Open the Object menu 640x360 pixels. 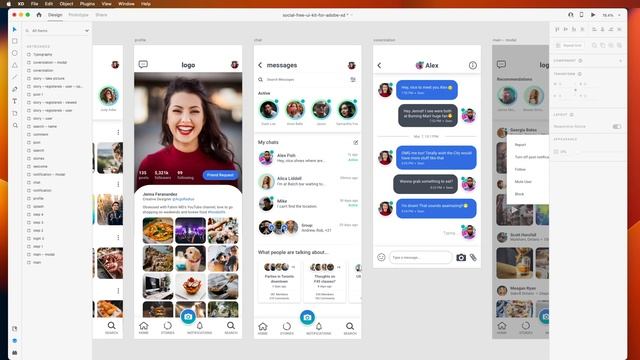click(x=67, y=4)
